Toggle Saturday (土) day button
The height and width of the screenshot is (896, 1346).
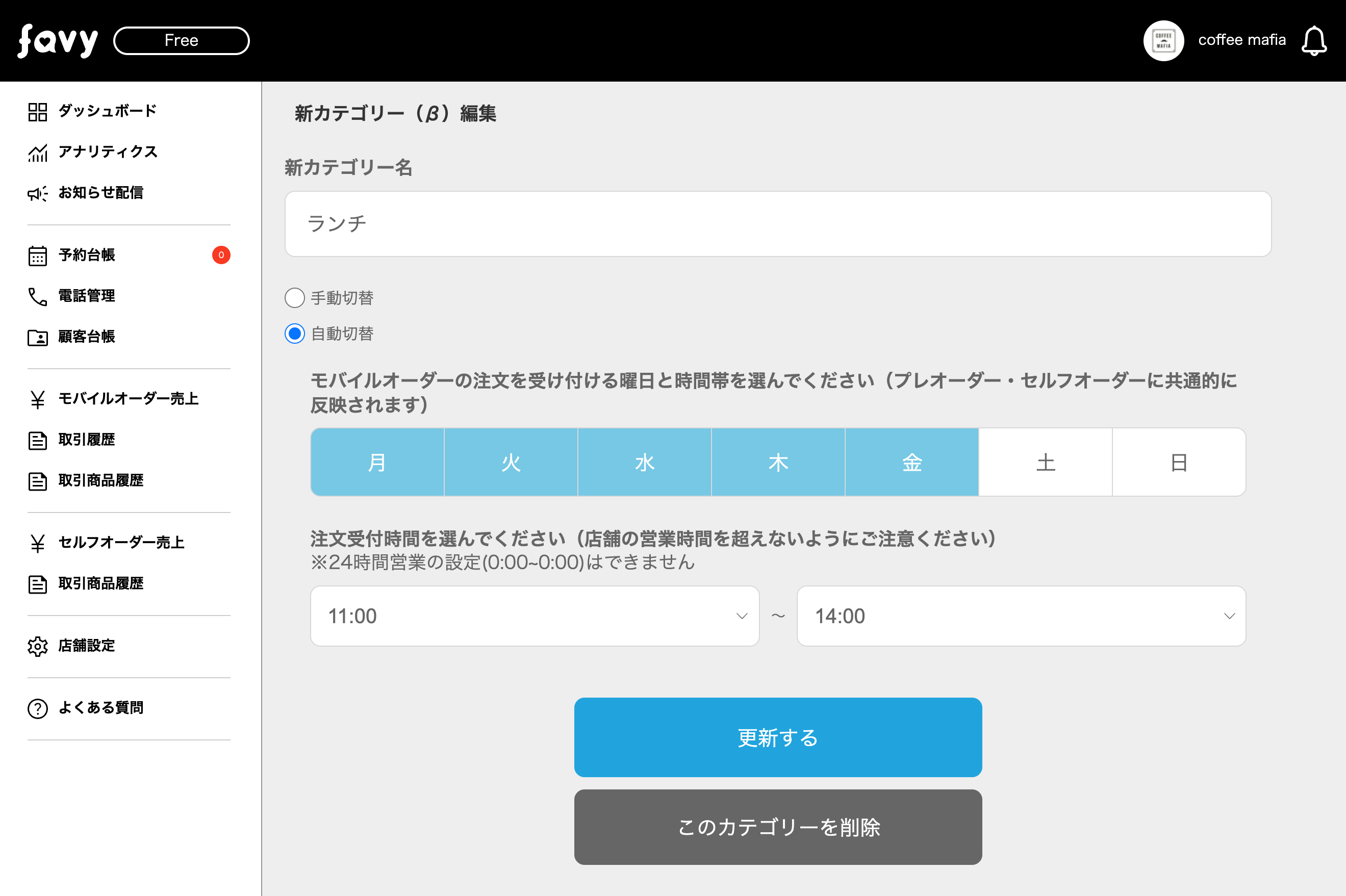[x=1046, y=463]
